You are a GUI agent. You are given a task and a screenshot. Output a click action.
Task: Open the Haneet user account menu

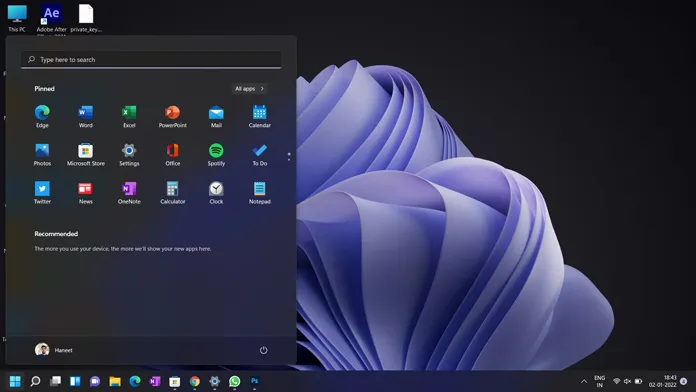54,350
